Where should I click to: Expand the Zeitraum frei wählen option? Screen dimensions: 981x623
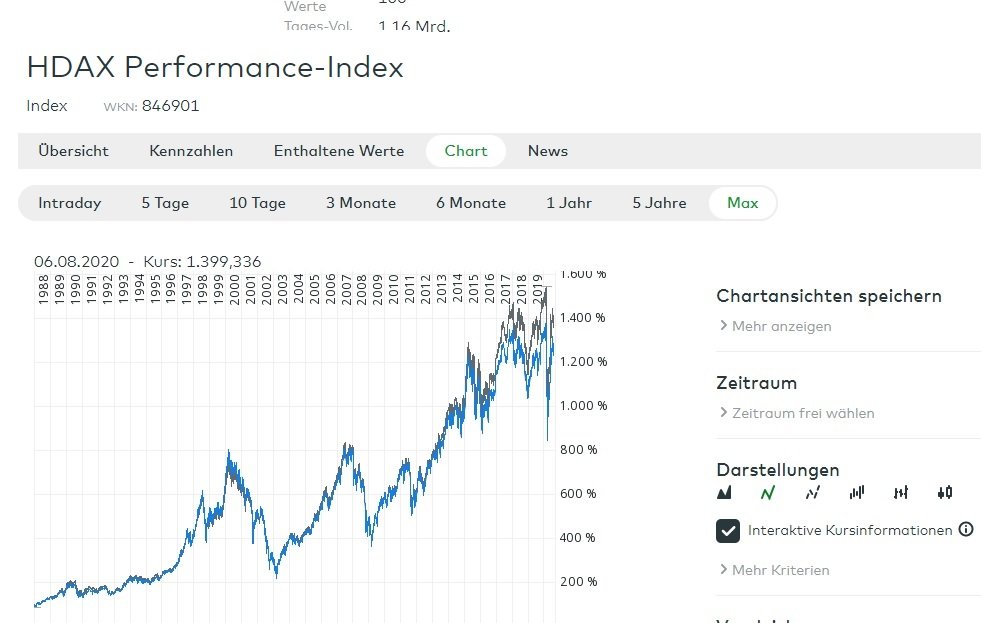[802, 413]
